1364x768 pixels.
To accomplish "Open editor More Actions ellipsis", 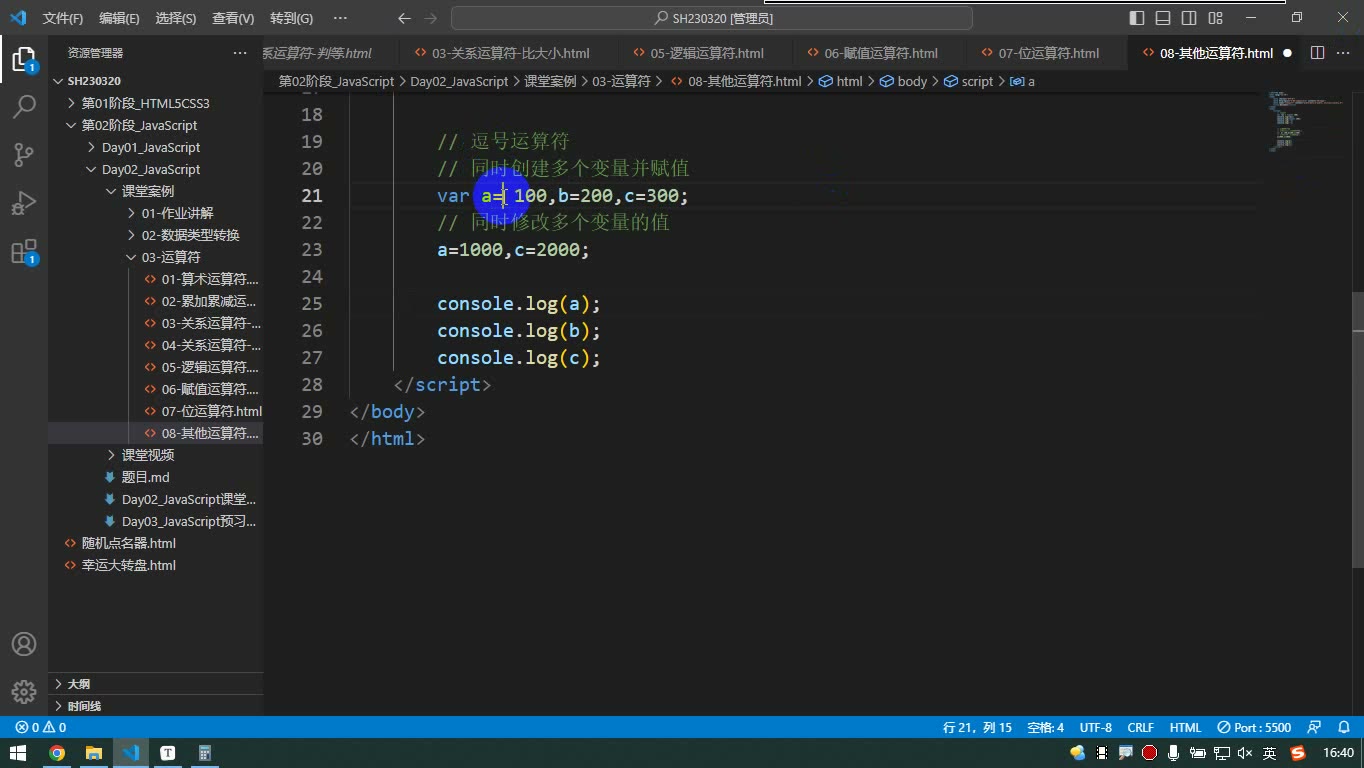I will (1344, 53).
